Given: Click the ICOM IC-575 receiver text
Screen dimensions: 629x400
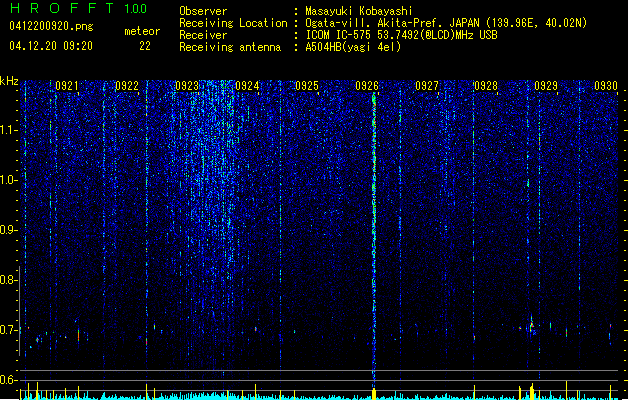Looking at the screenshot, I should point(401,35).
